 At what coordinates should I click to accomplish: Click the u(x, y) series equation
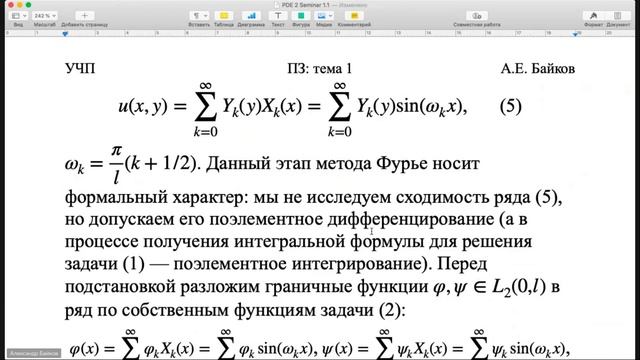[292, 108]
